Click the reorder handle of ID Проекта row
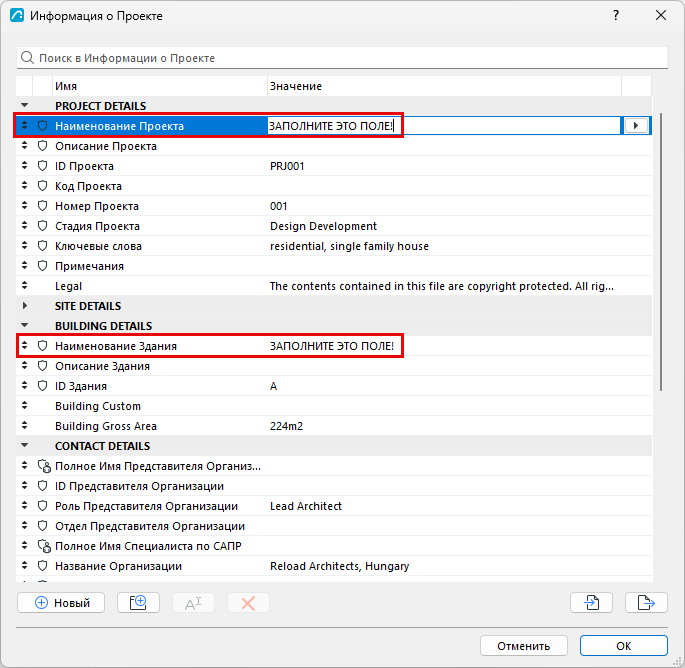 (x=24, y=166)
